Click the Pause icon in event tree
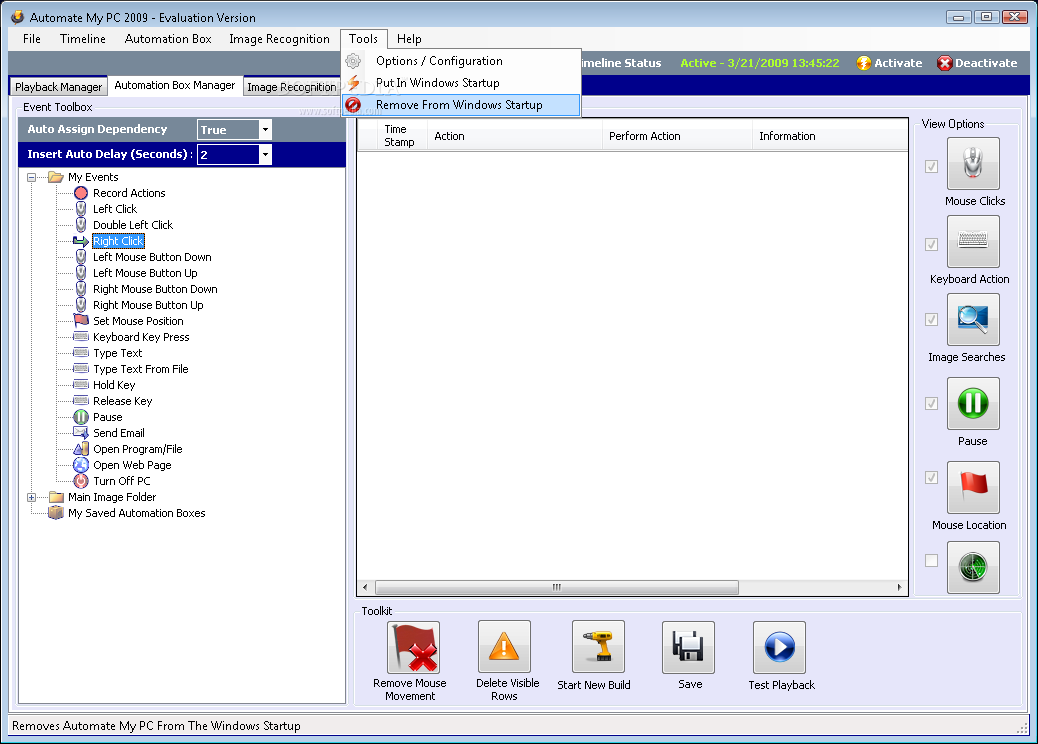 point(81,417)
